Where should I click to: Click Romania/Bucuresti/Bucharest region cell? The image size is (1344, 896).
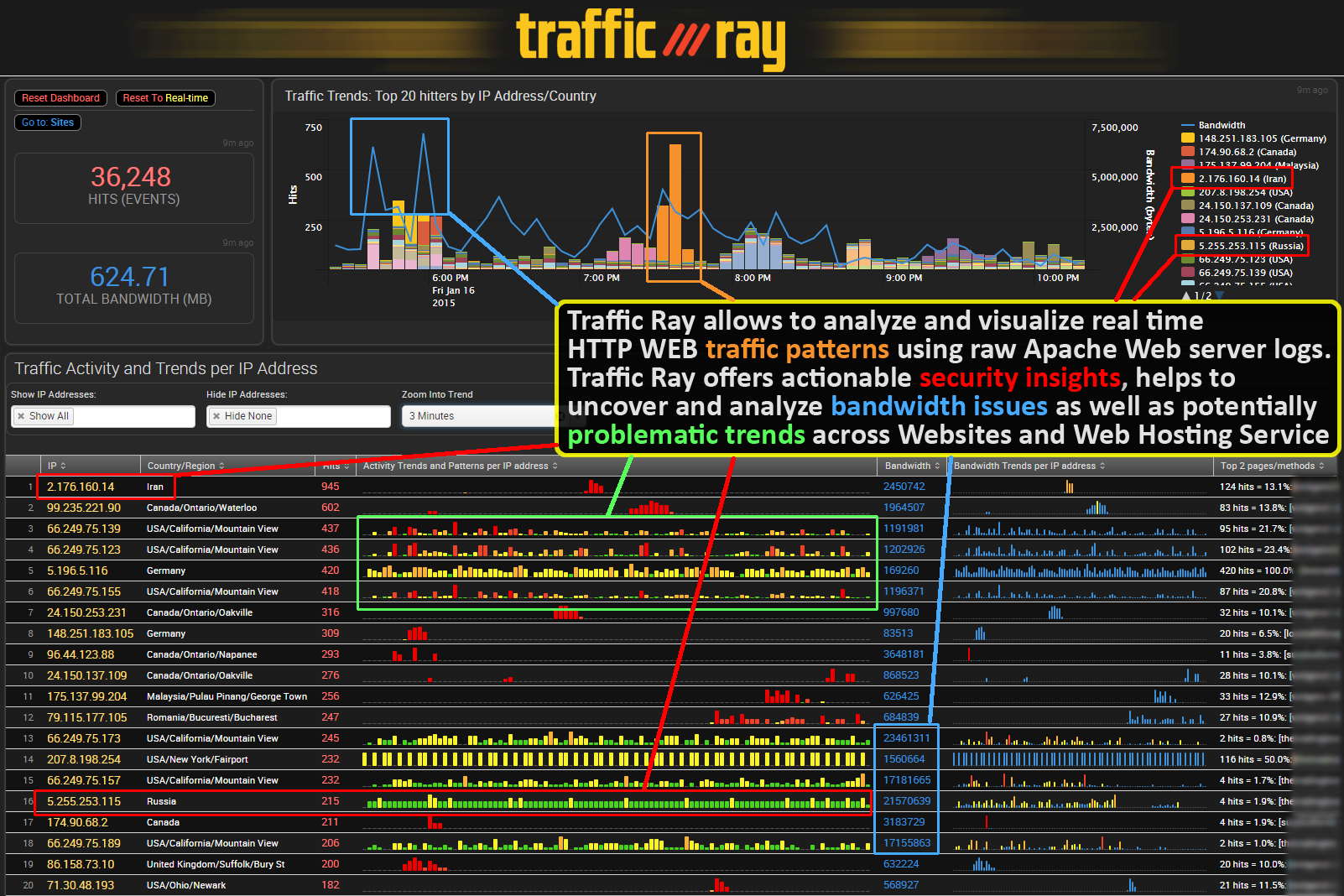(211, 717)
